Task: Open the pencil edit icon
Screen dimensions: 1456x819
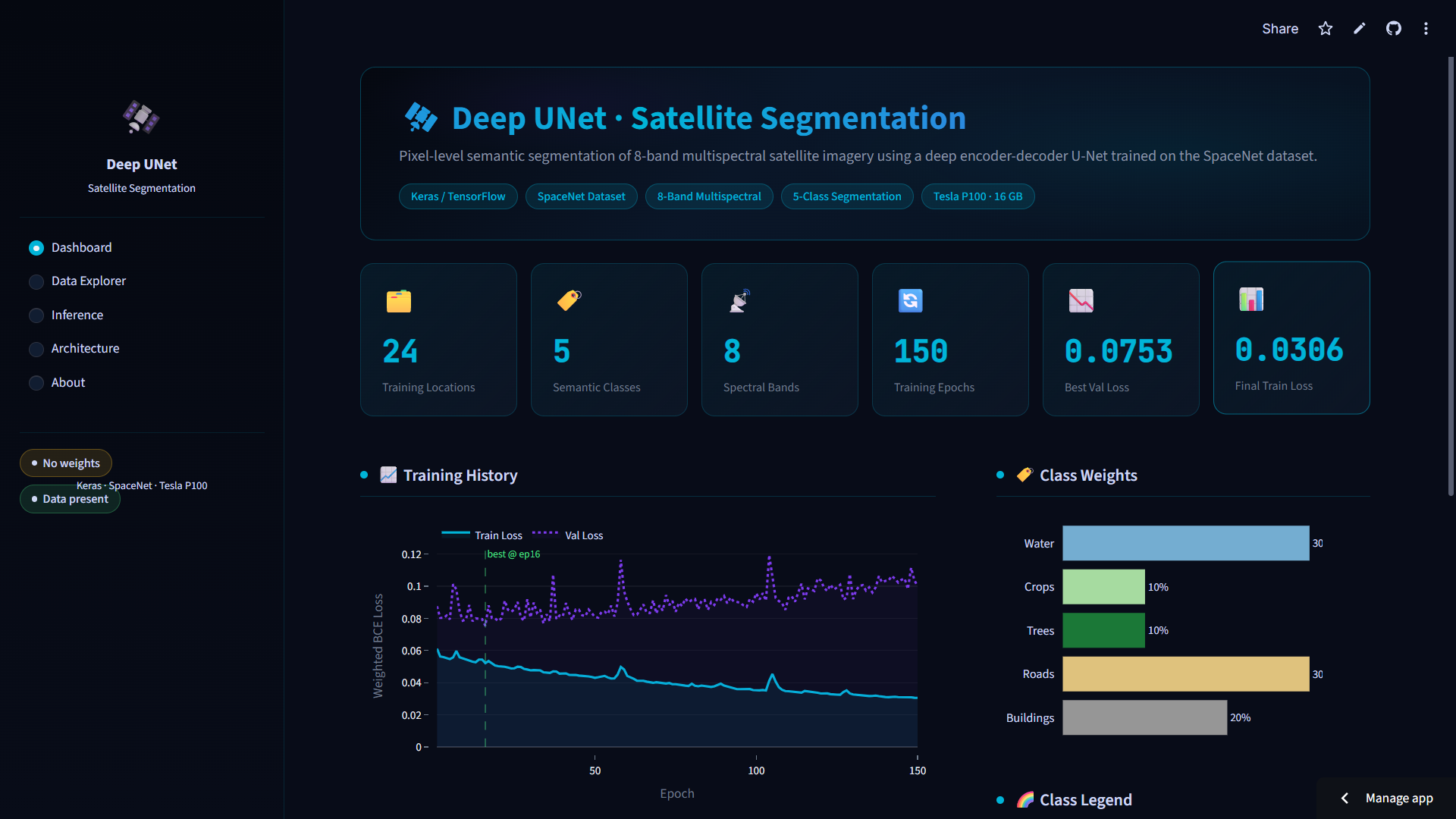Action: point(1360,29)
